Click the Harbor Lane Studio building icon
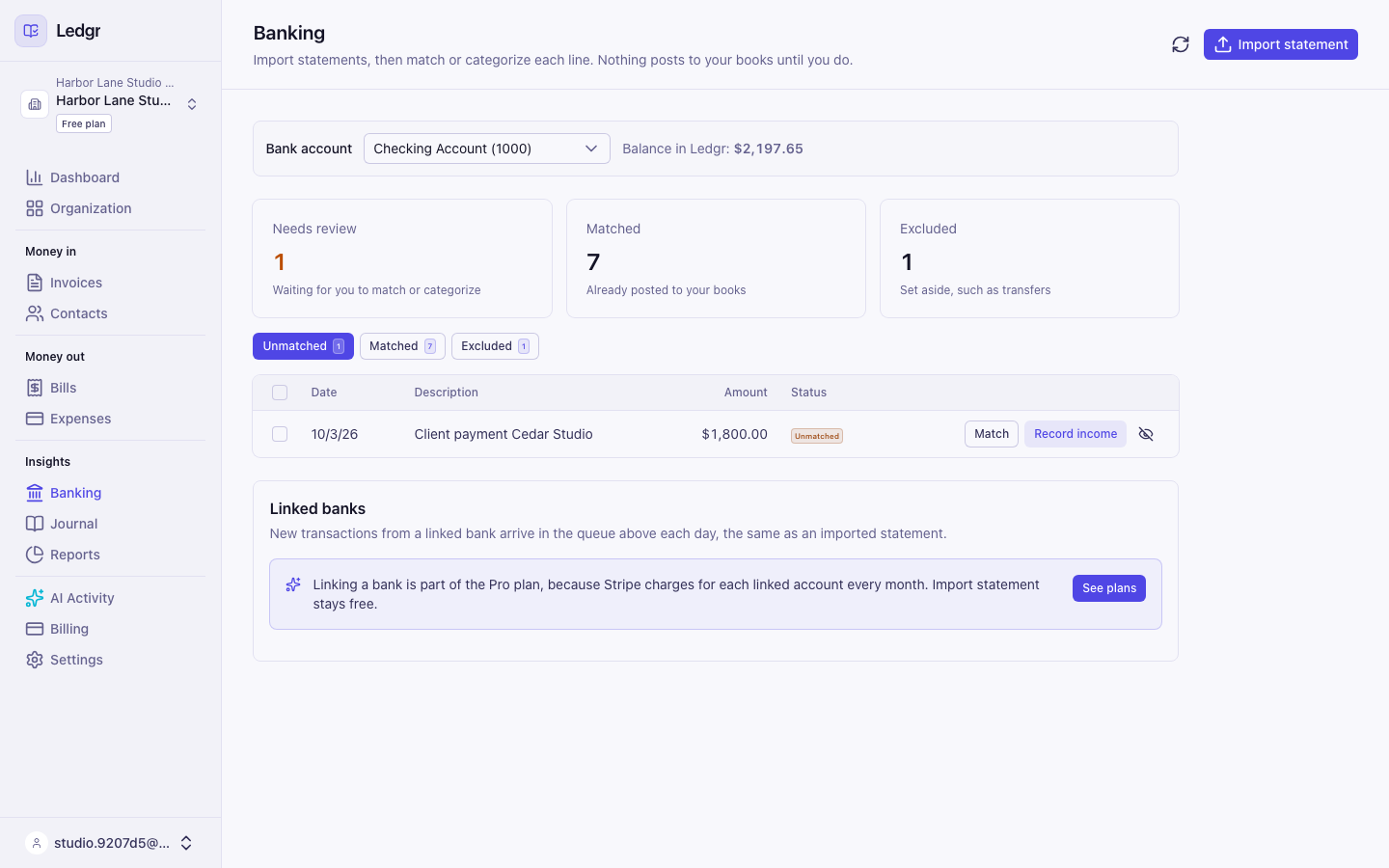The width and height of the screenshot is (1389, 868). 35,104
